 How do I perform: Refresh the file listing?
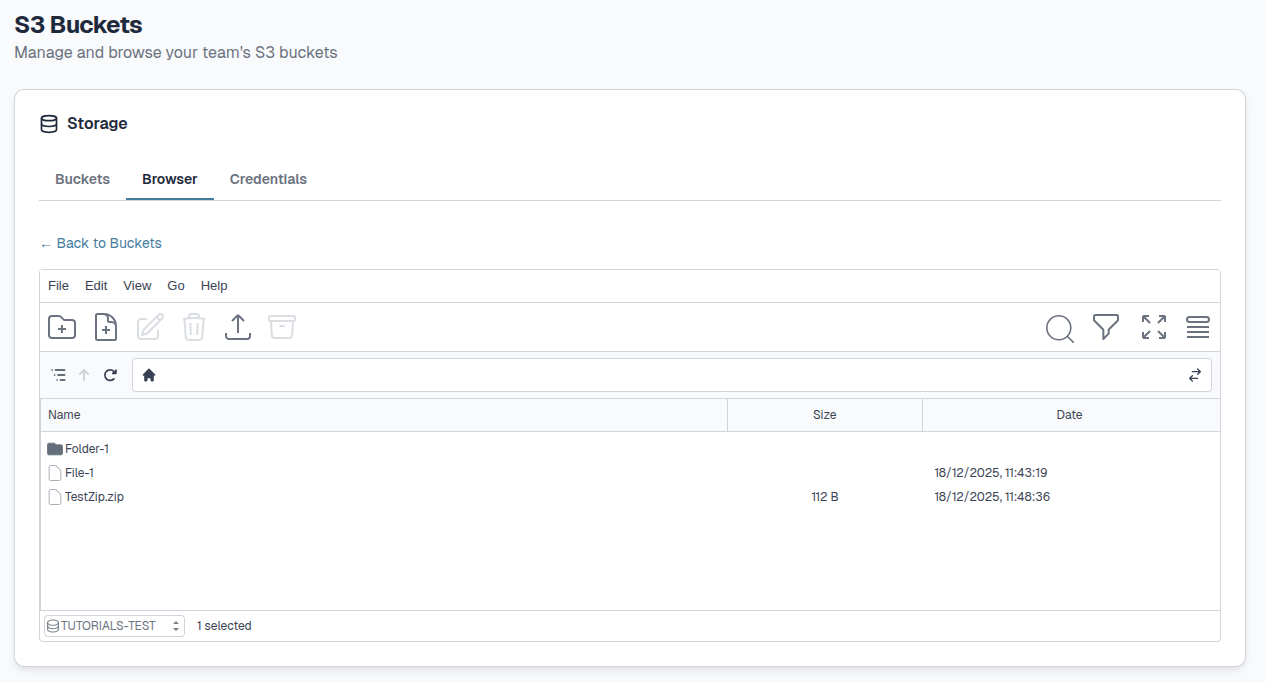pyautogui.click(x=110, y=375)
